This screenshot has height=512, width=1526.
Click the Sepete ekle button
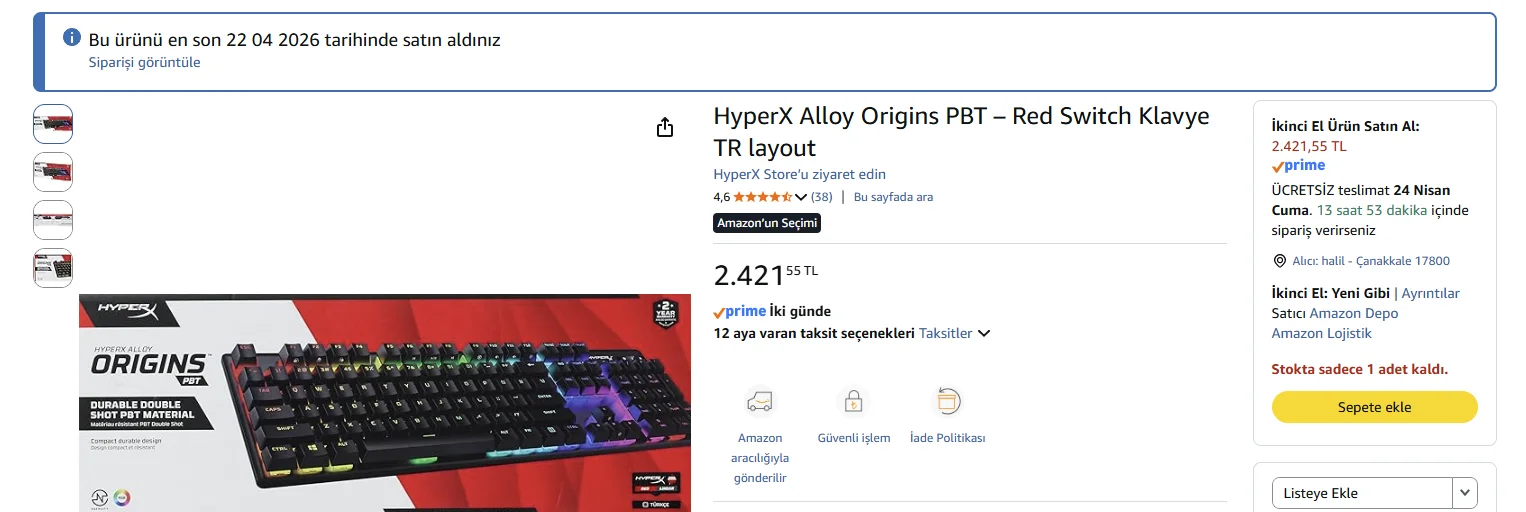[x=1374, y=407]
